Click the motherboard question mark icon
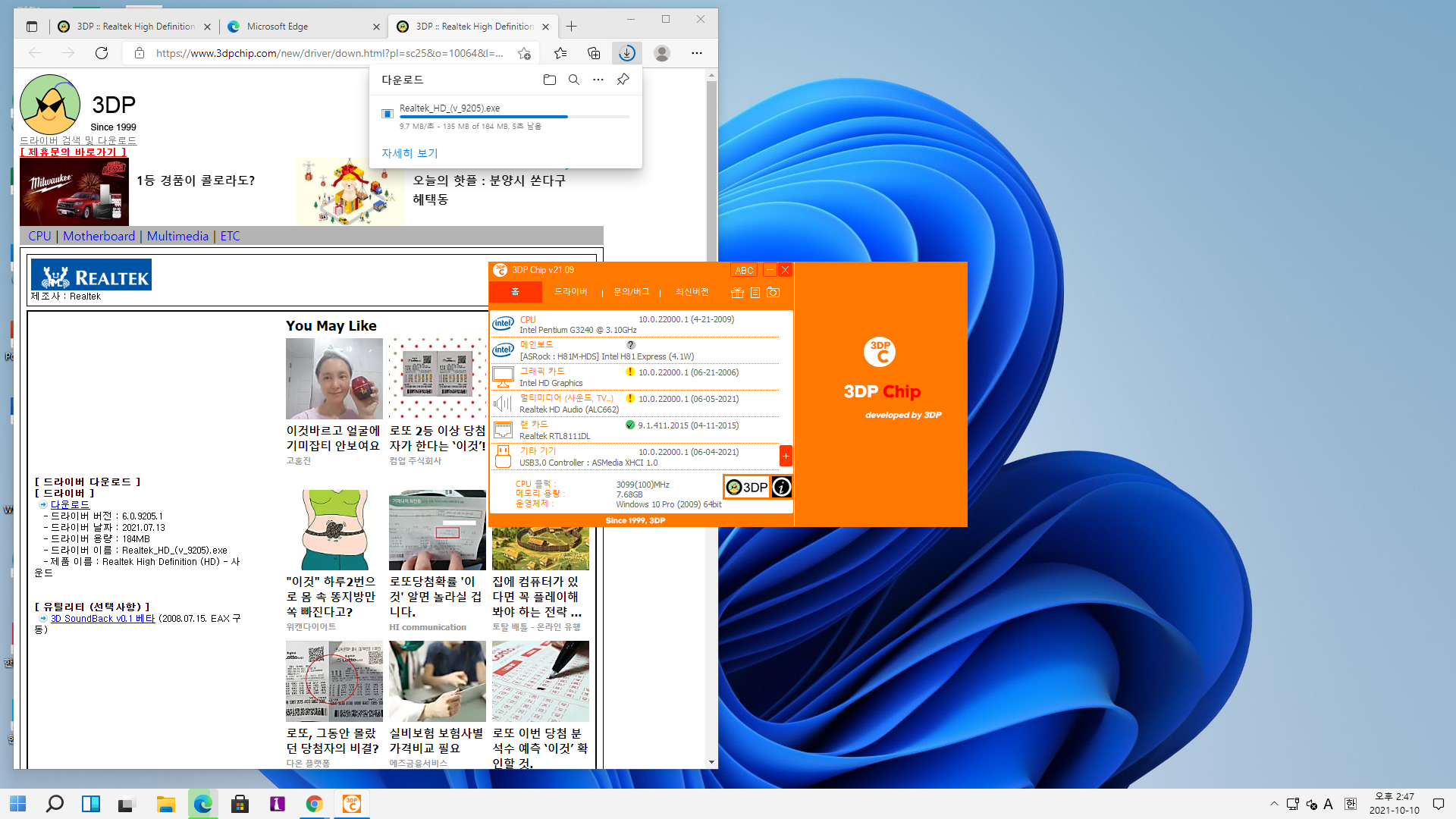The image size is (1456, 819). (x=630, y=345)
